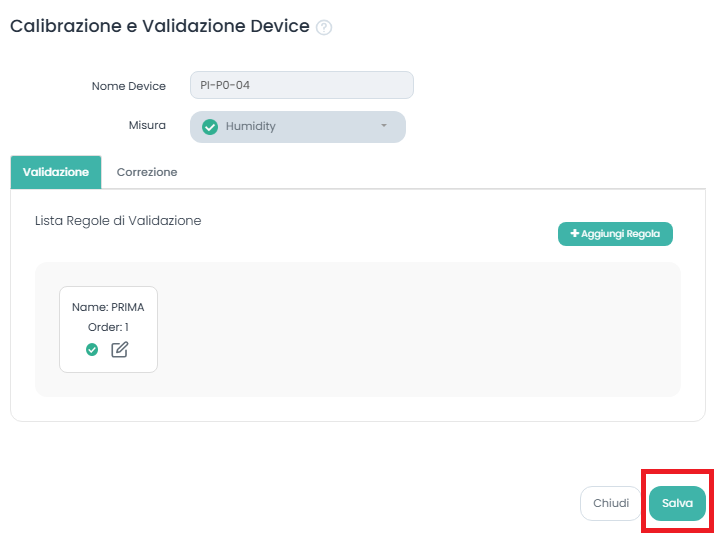The height and width of the screenshot is (541, 718).
Task: Click the green check icon on PRIMA rule
Action: 92,349
